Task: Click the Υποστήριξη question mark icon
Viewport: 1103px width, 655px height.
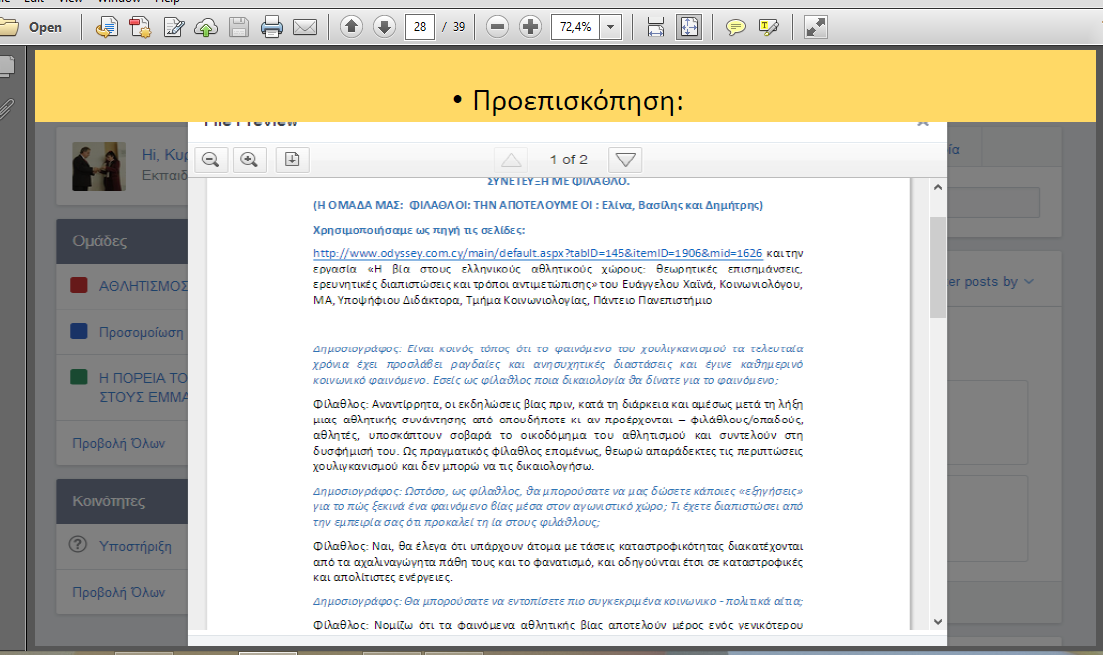Action: (x=77, y=545)
